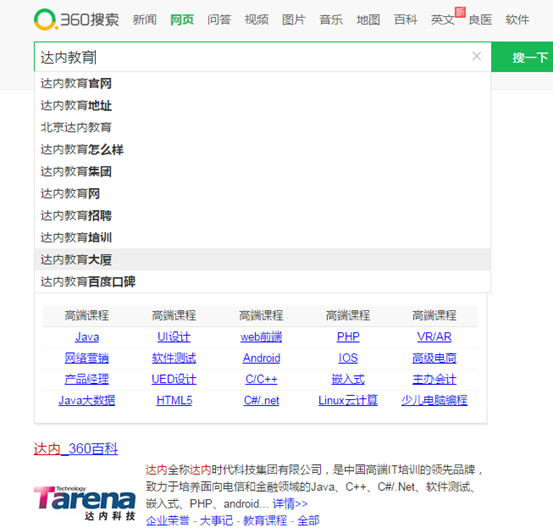Click the 详情>> link
This screenshot has width=553, height=528.
[x=290, y=504]
